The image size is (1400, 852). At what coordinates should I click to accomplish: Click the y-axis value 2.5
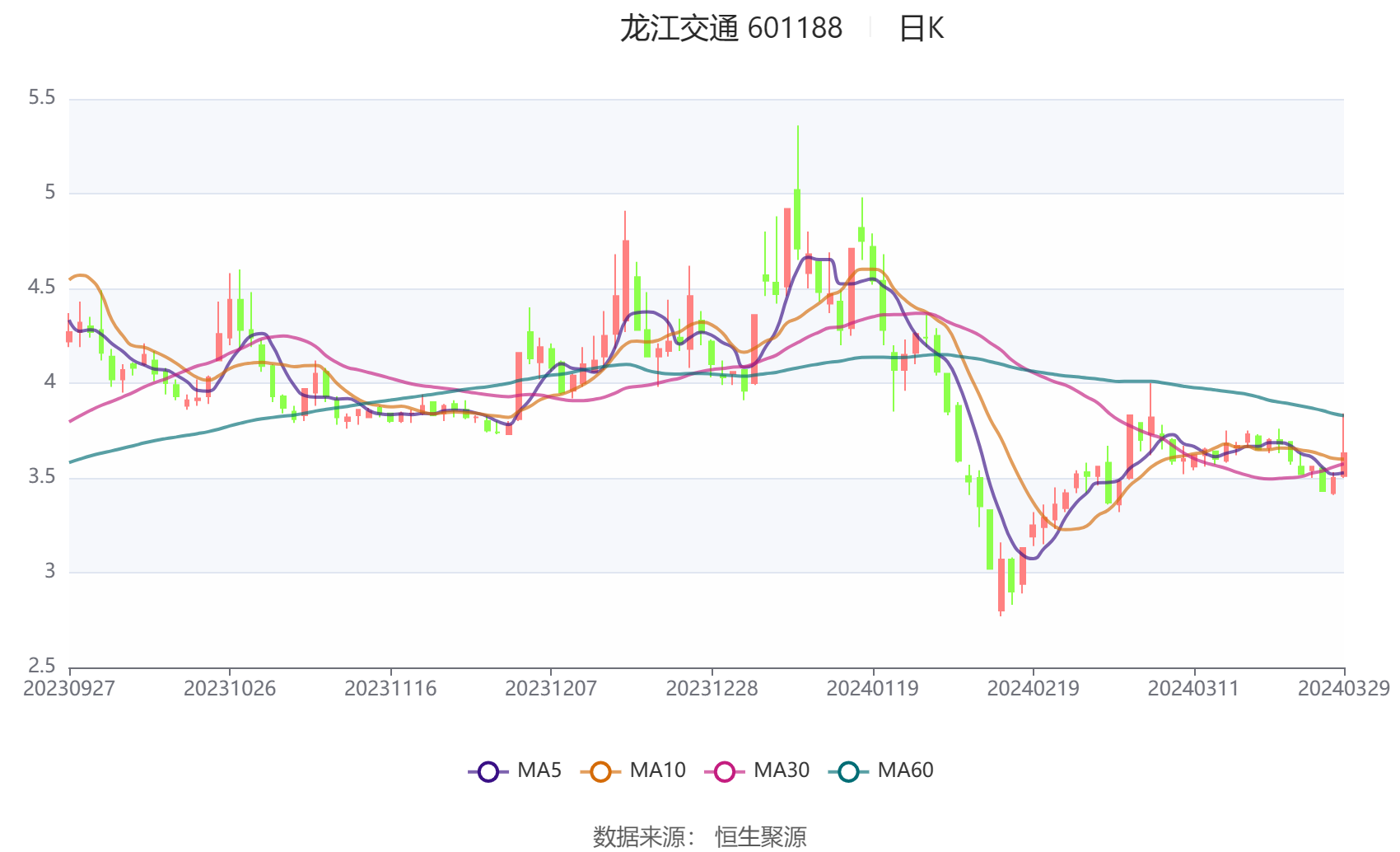coord(42,665)
